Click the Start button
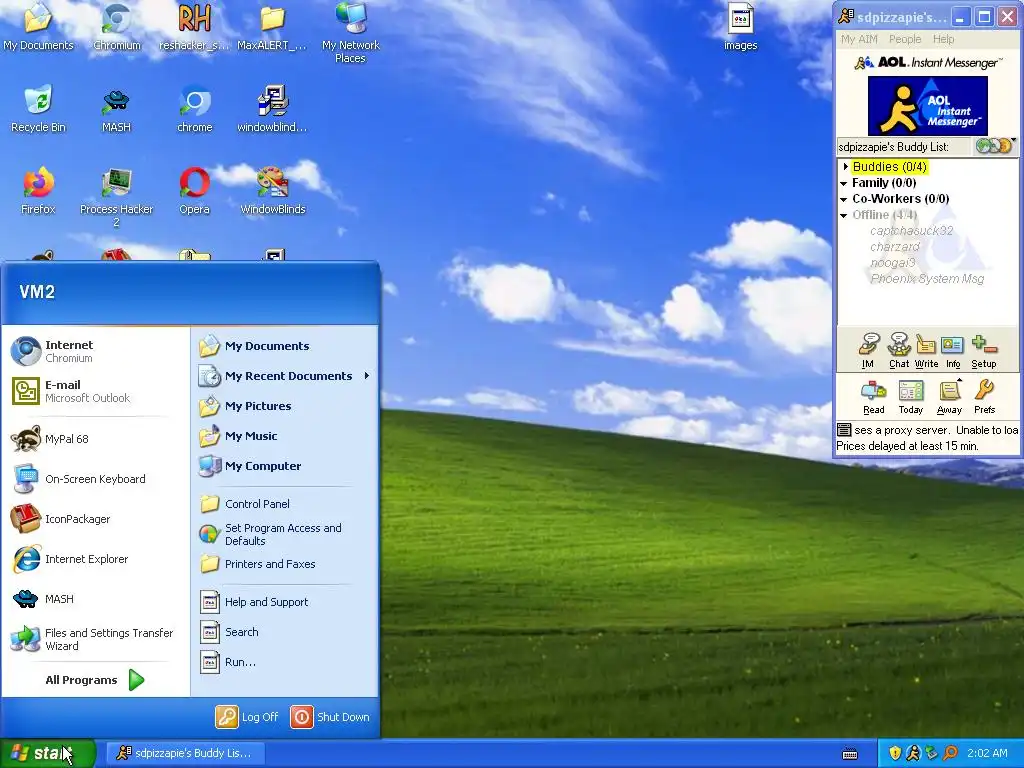 [x=48, y=753]
